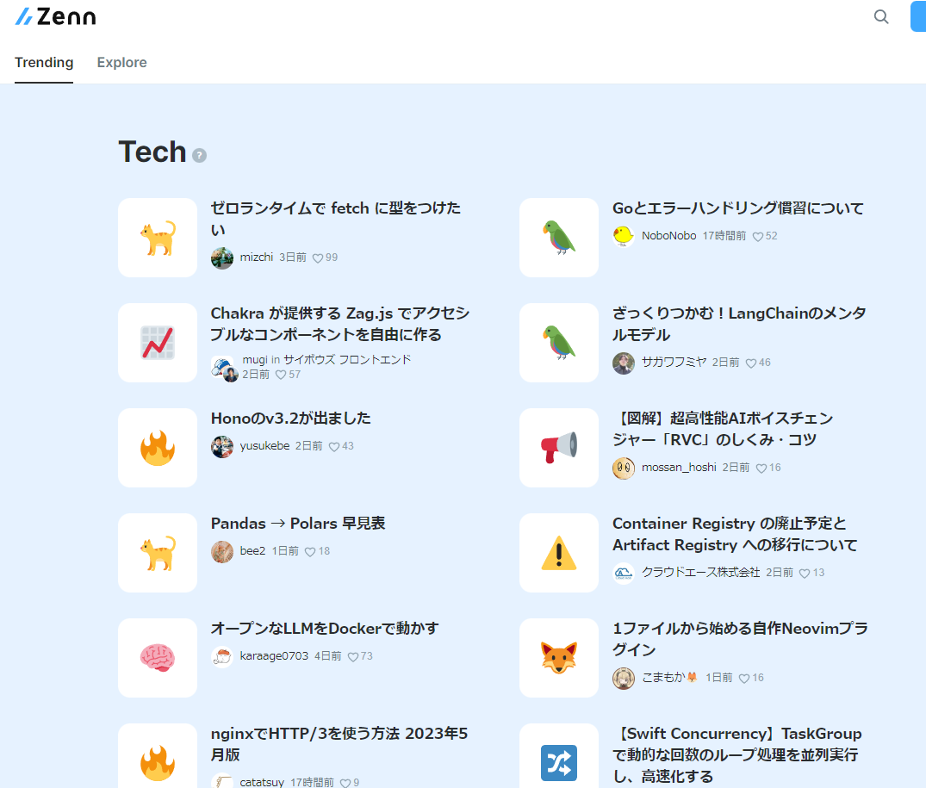
Task: Open author name yusukebe
Action: pyautogui.click(x=265, y=445)
